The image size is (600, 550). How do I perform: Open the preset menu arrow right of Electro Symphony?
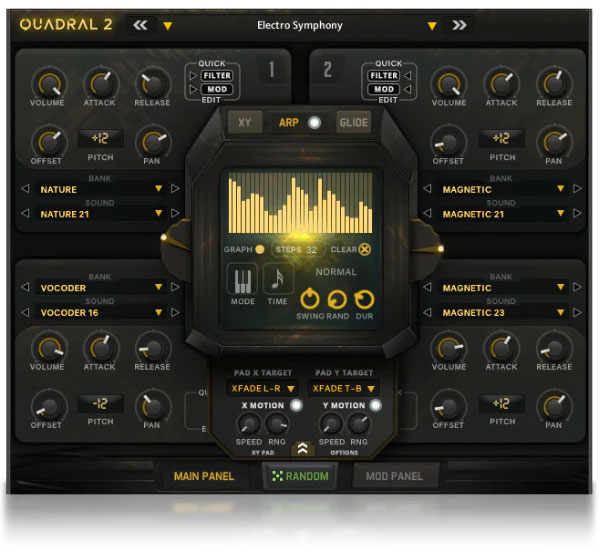point(432,26)
